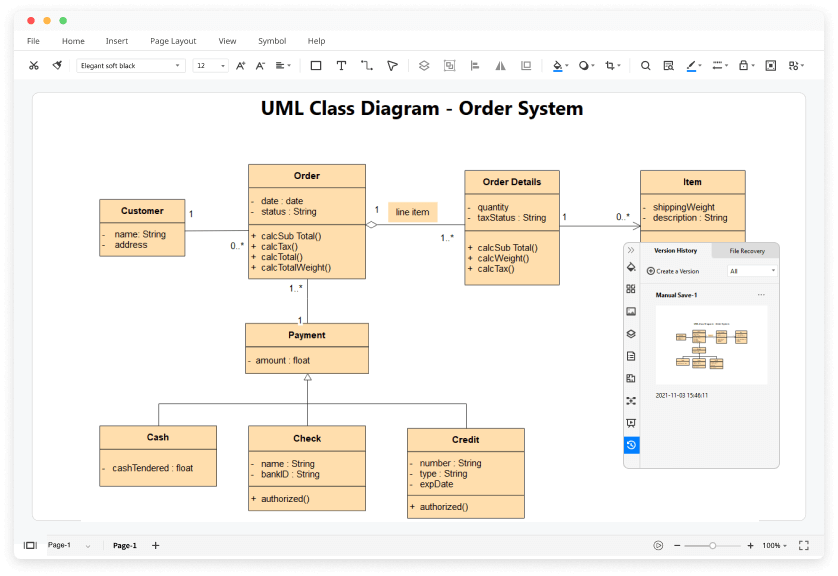Open the Page properties sidebar icon
This screenshot has height=576, width=838.
[631, 356]
